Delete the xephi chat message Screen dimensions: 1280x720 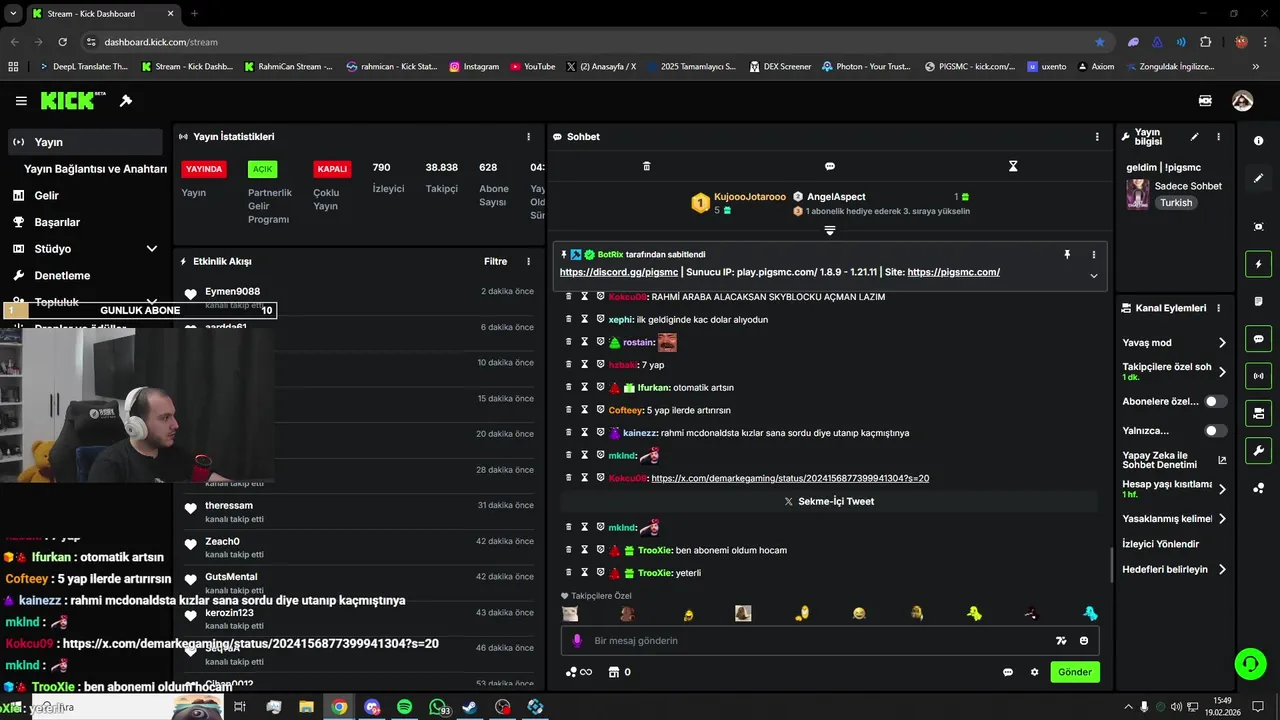coord(569,319)
